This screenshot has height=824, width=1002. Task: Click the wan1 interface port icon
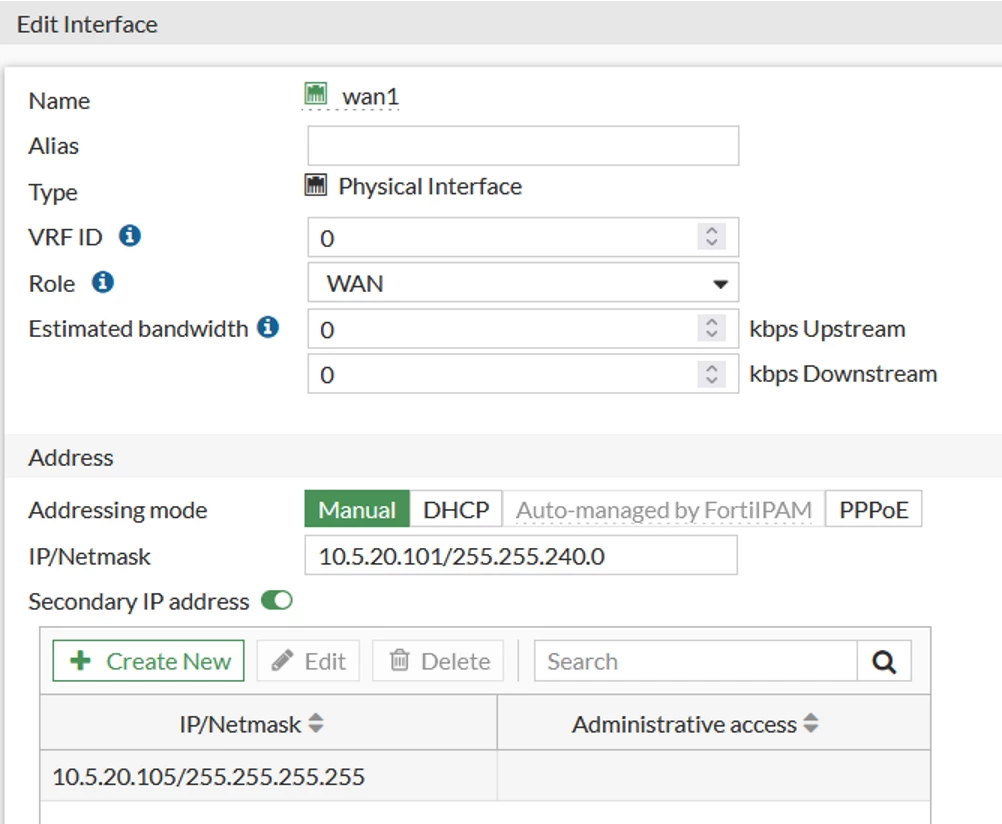[315, 94]
